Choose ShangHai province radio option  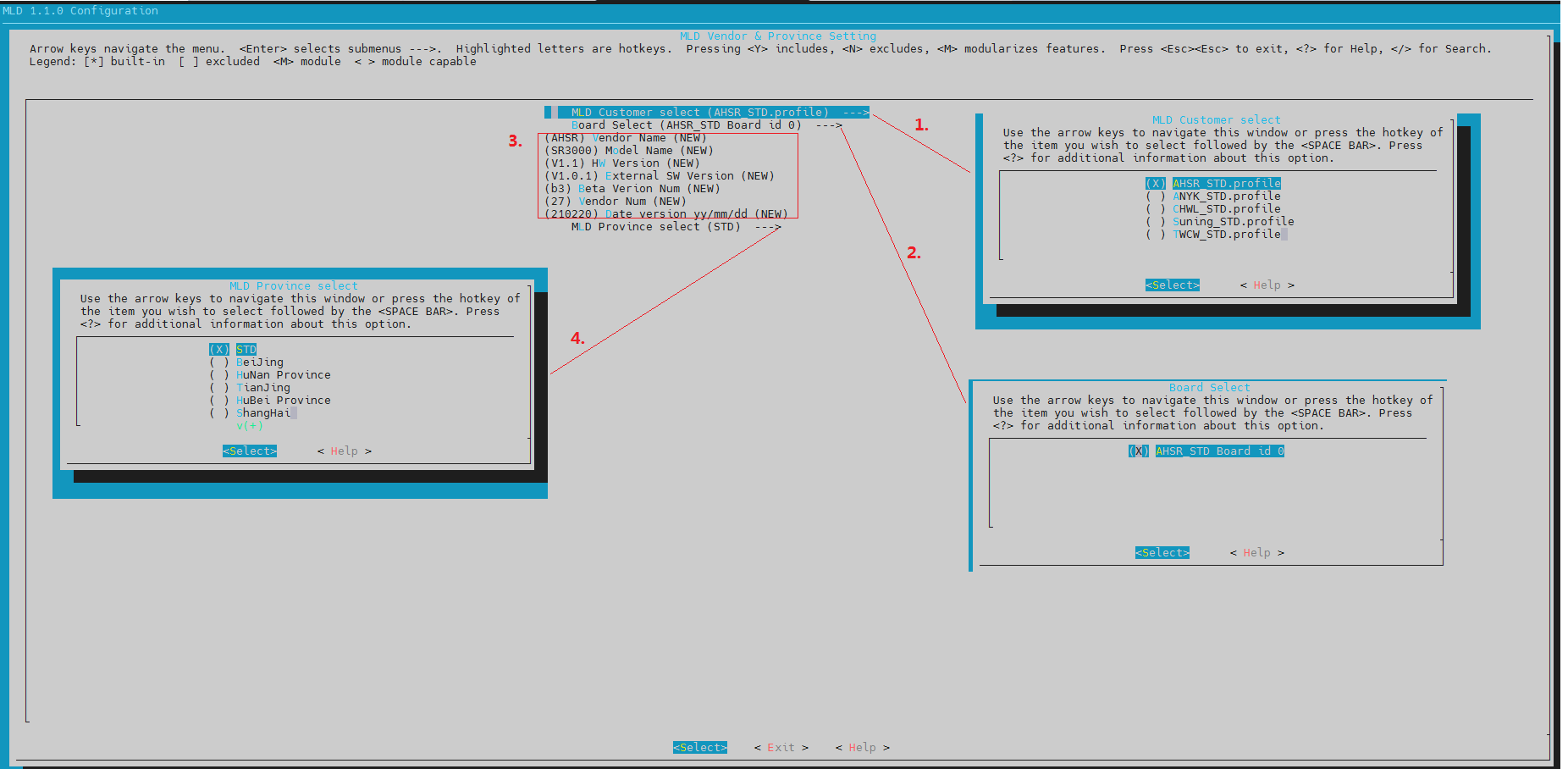(x=249, y=412)
